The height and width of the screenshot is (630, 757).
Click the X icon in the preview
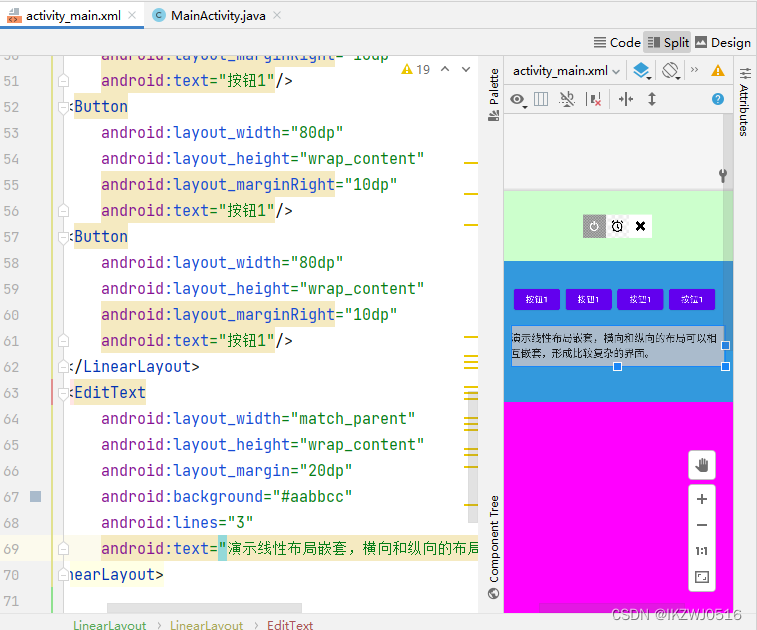pos(640,226)
